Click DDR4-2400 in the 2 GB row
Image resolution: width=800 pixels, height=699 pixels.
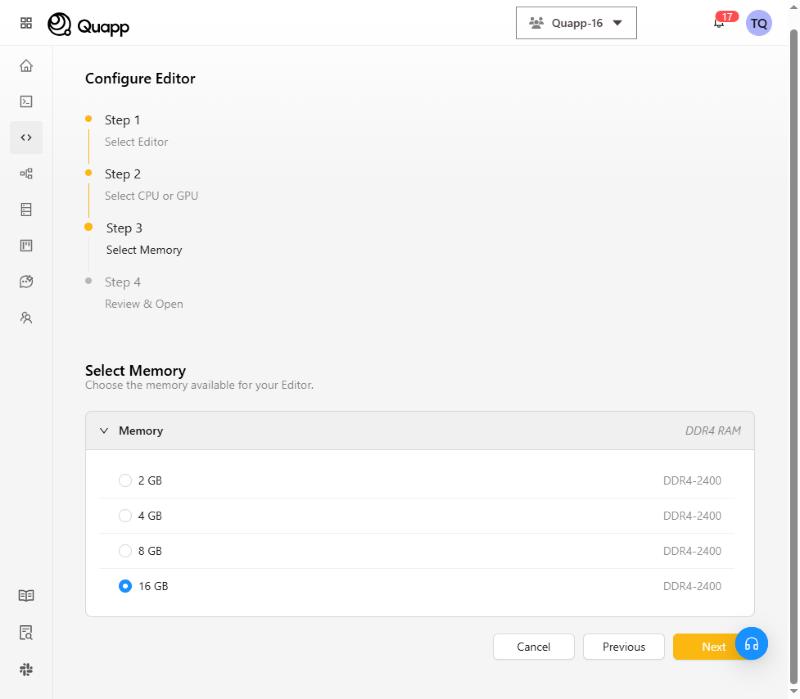click(692, 481)
